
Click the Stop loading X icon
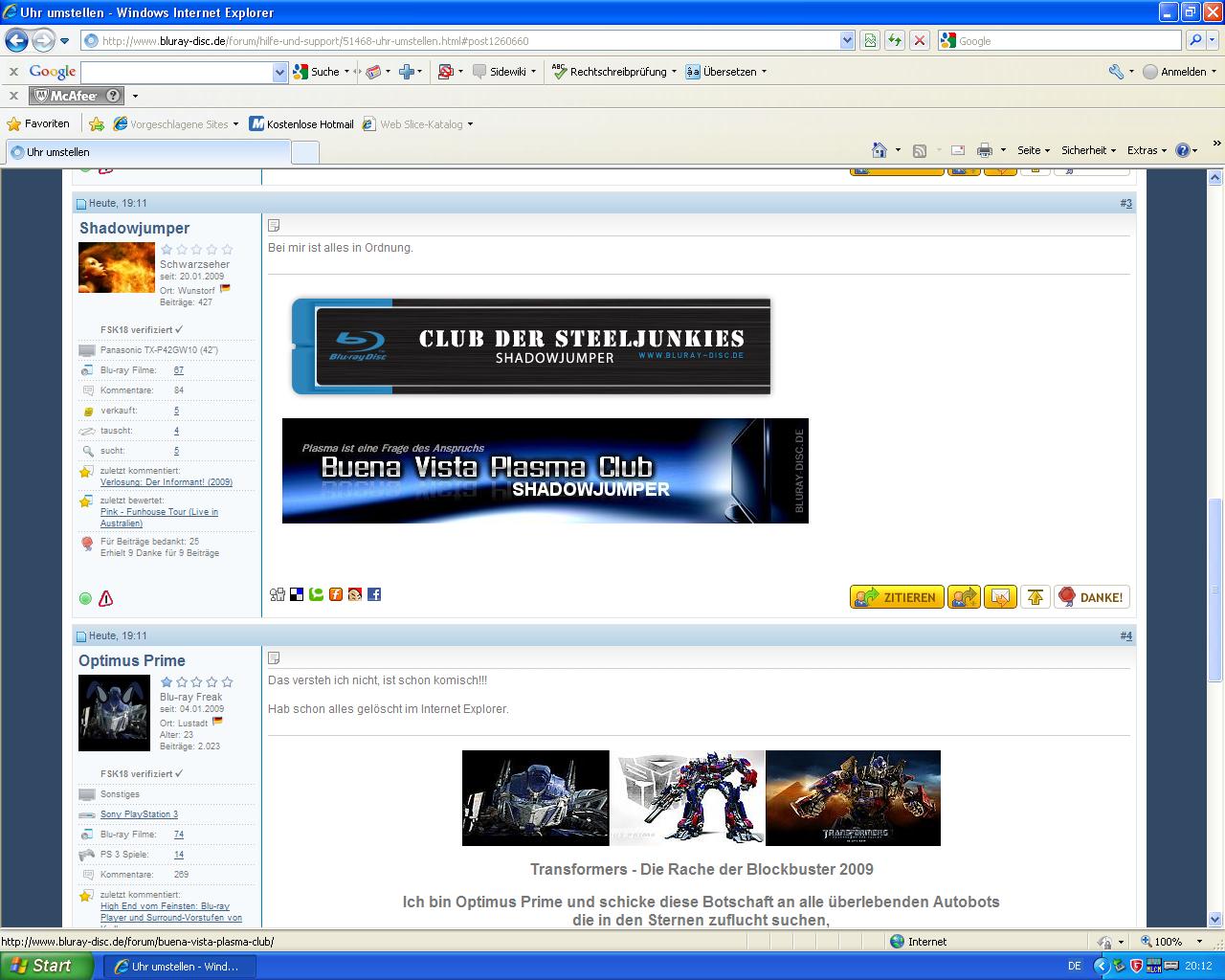tap(920, 40)
